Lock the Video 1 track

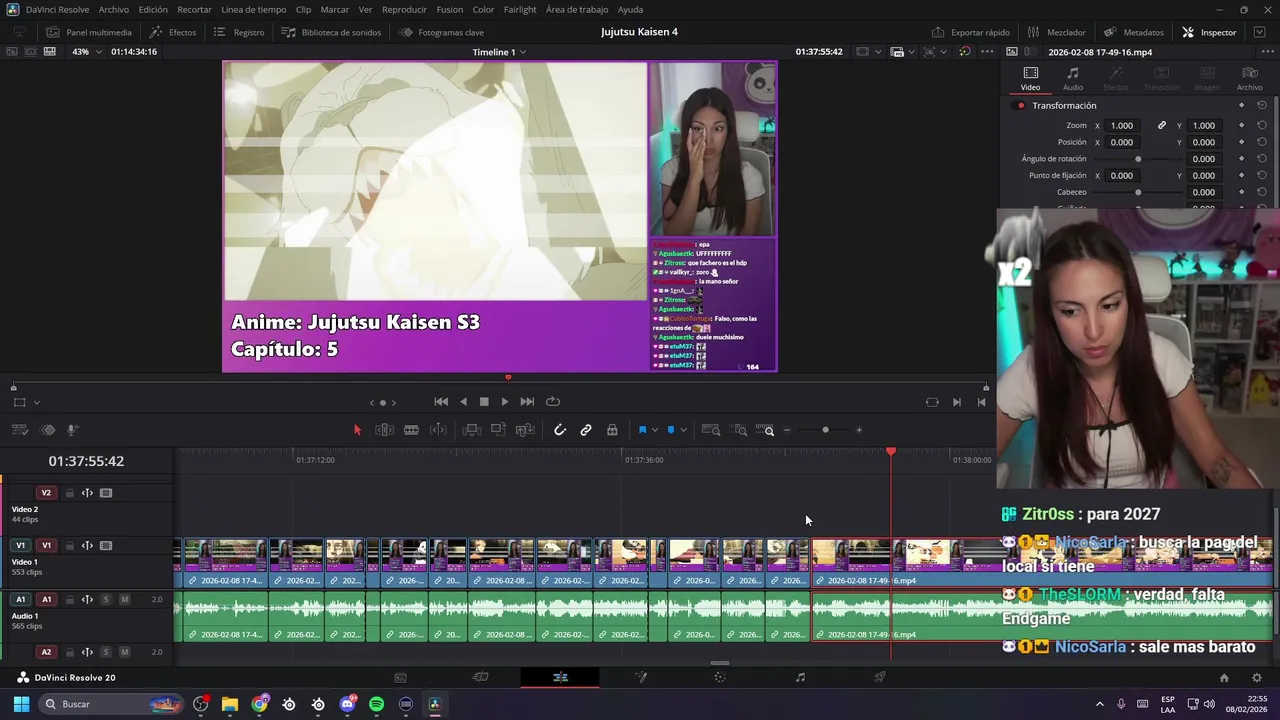[69, 546]
